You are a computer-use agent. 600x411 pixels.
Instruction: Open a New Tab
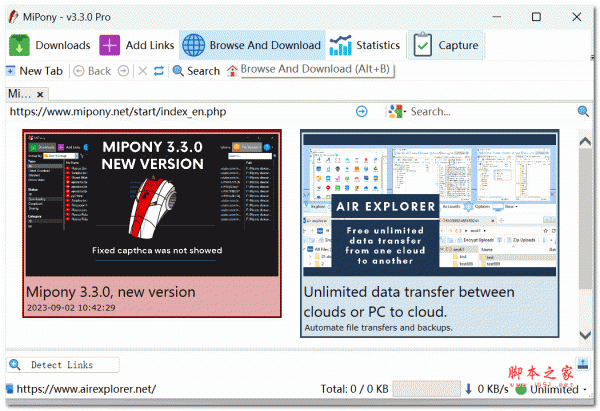(34, 71)
